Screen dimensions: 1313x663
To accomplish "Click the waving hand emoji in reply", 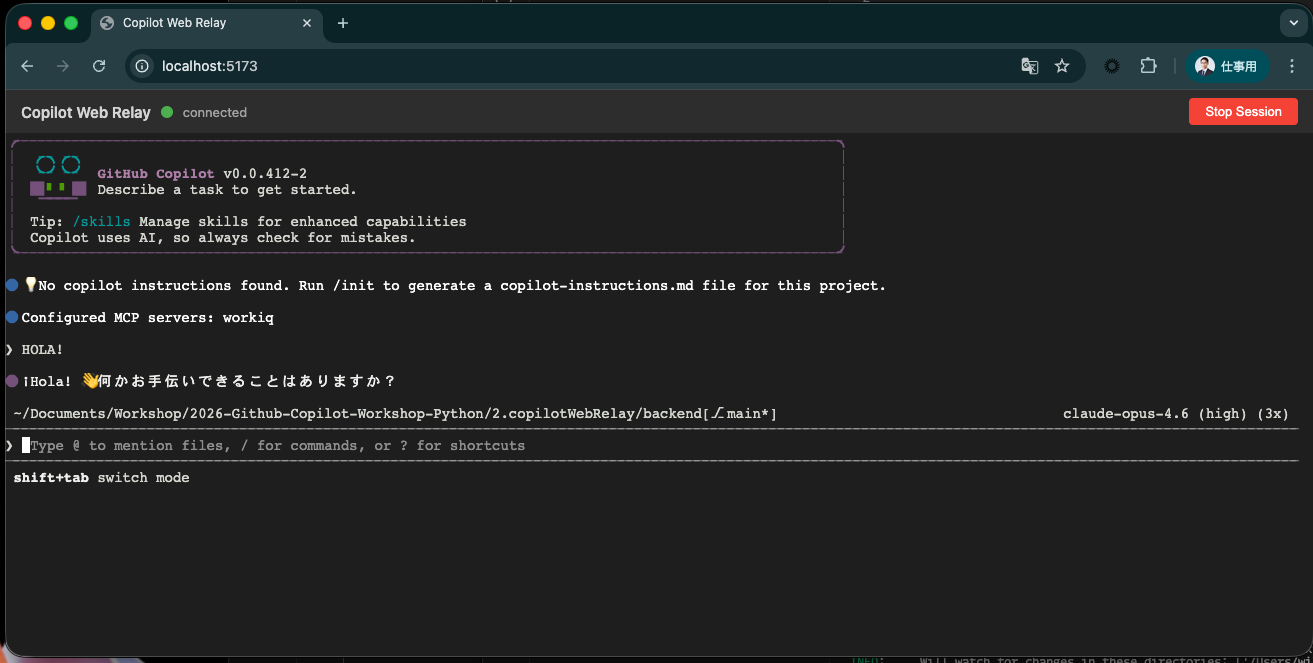I will (90, 381).
